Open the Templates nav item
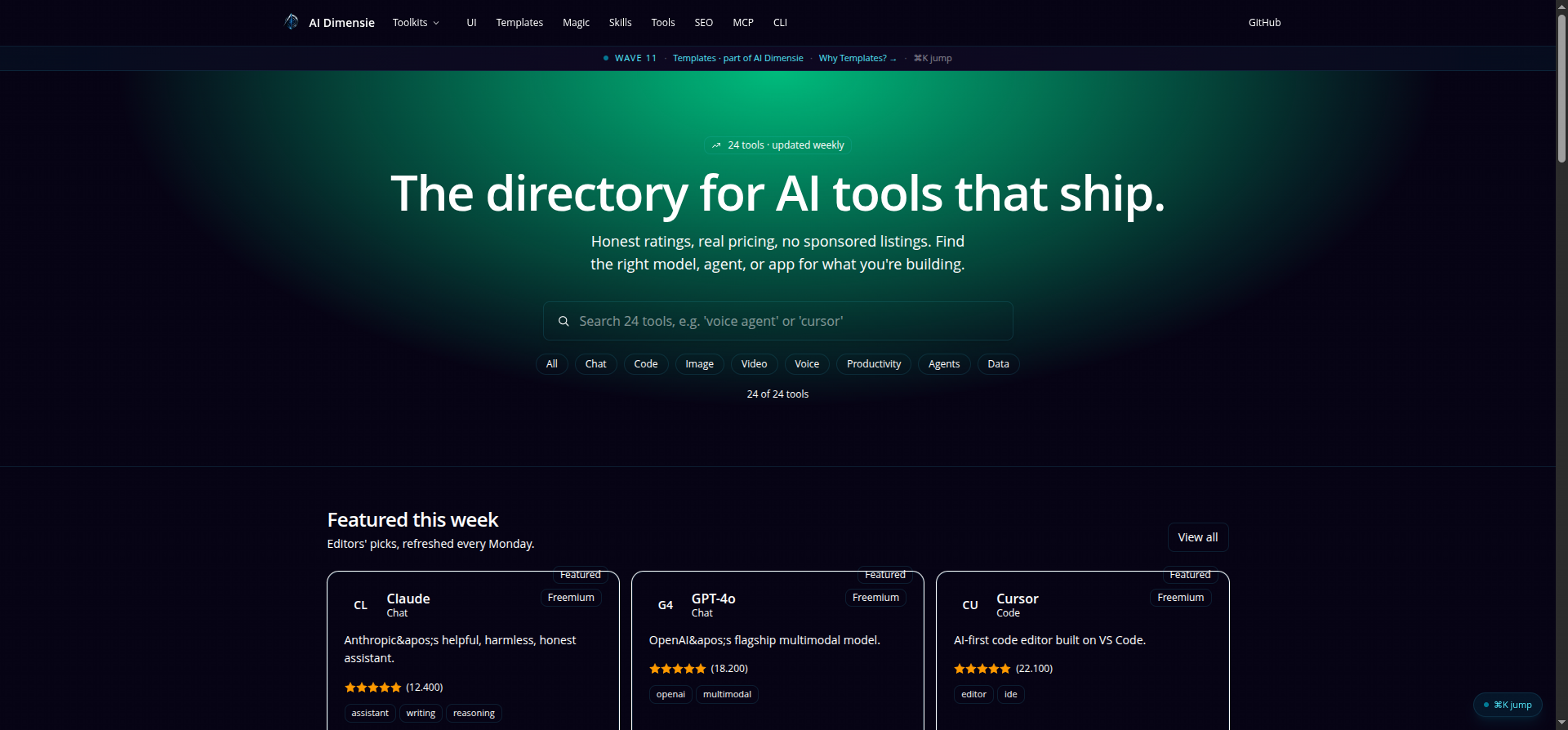 click(x=519, y=22)
